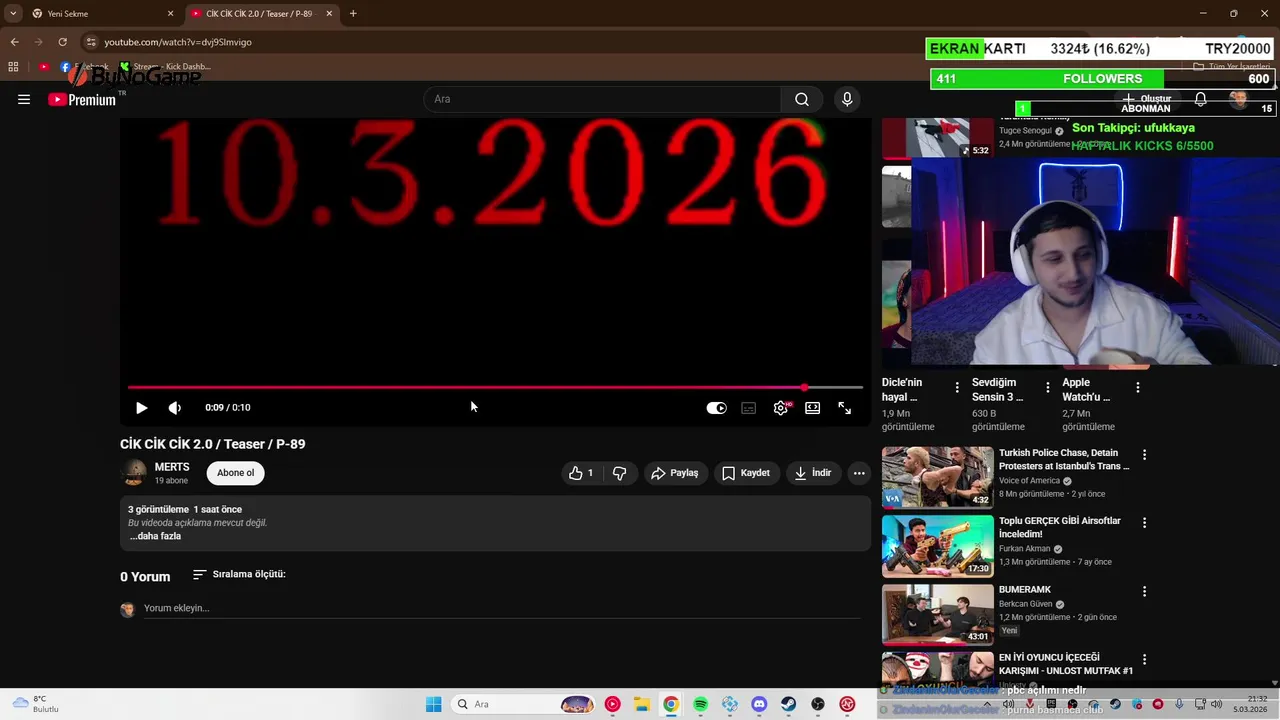This screenshot has height=720, width=1280.
Task: Open menu for Sevdiğim Sensin 3 video
Action: [x=1047, y=387]
